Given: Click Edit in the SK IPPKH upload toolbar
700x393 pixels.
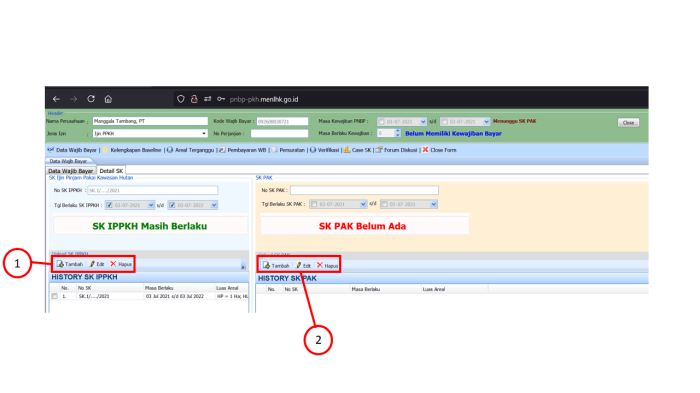Looking at the screenshot, I should pyautogui.click(x=97, y=264).
